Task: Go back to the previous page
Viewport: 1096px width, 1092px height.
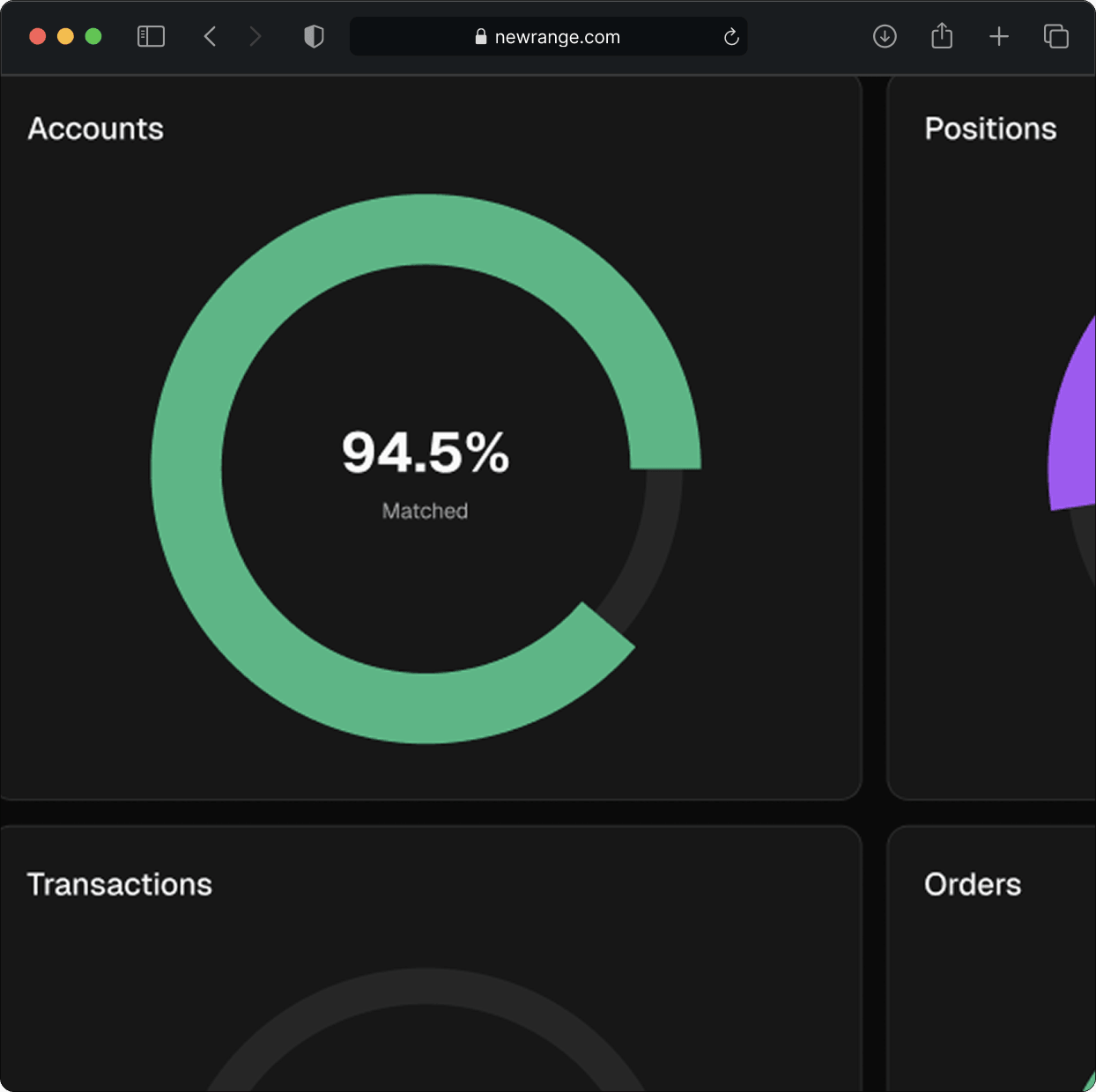Action: tap(210, 36)
